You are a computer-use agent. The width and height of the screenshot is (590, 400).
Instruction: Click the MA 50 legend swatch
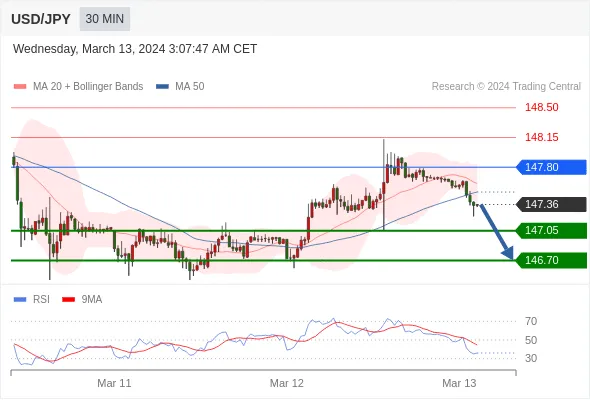(162, 87)
